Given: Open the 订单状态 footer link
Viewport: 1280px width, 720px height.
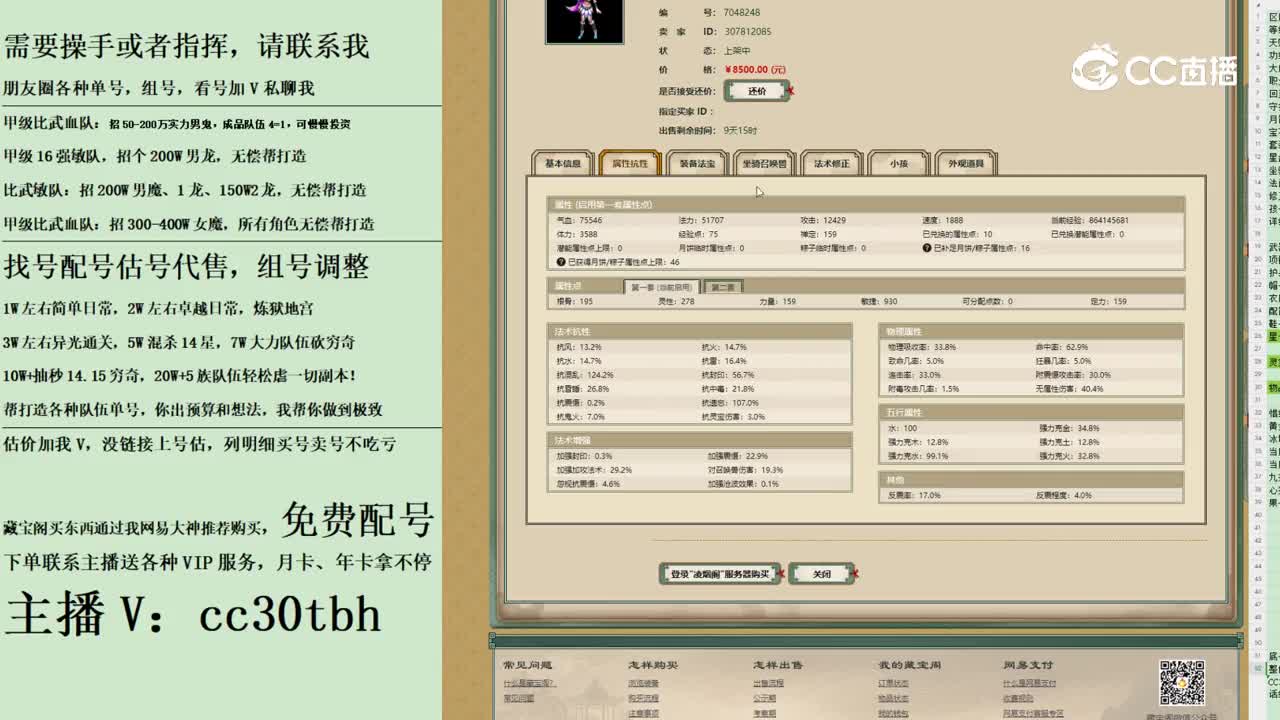Looking at the screenshot, I should pos(893,684).
